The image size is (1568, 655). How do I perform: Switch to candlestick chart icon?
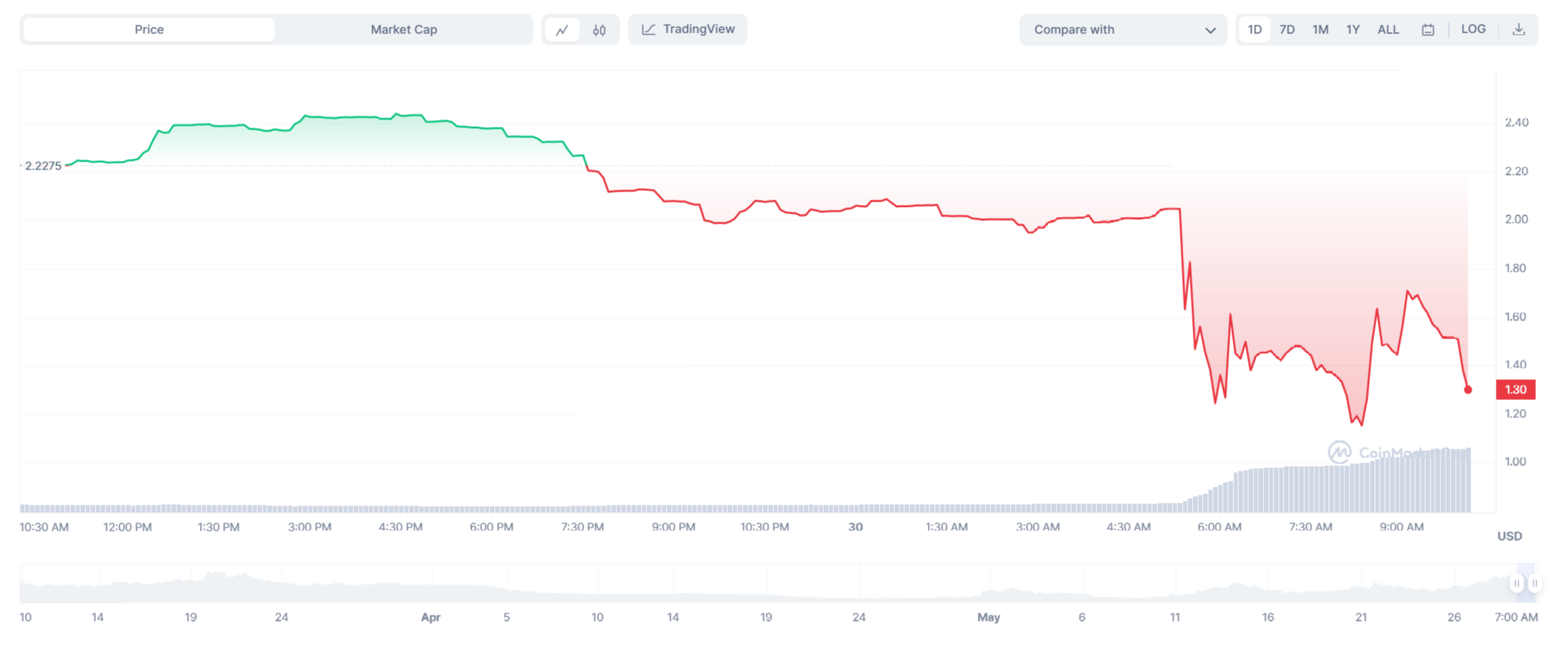(x=599, y=30)
